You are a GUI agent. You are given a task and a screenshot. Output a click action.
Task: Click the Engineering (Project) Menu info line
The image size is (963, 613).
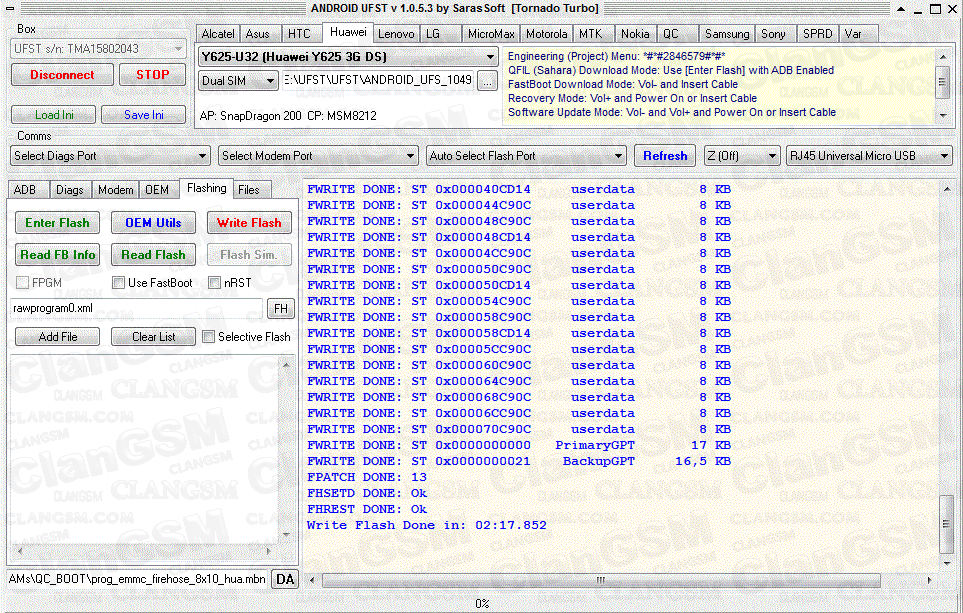pyautogui.click(x=617, y=56)
